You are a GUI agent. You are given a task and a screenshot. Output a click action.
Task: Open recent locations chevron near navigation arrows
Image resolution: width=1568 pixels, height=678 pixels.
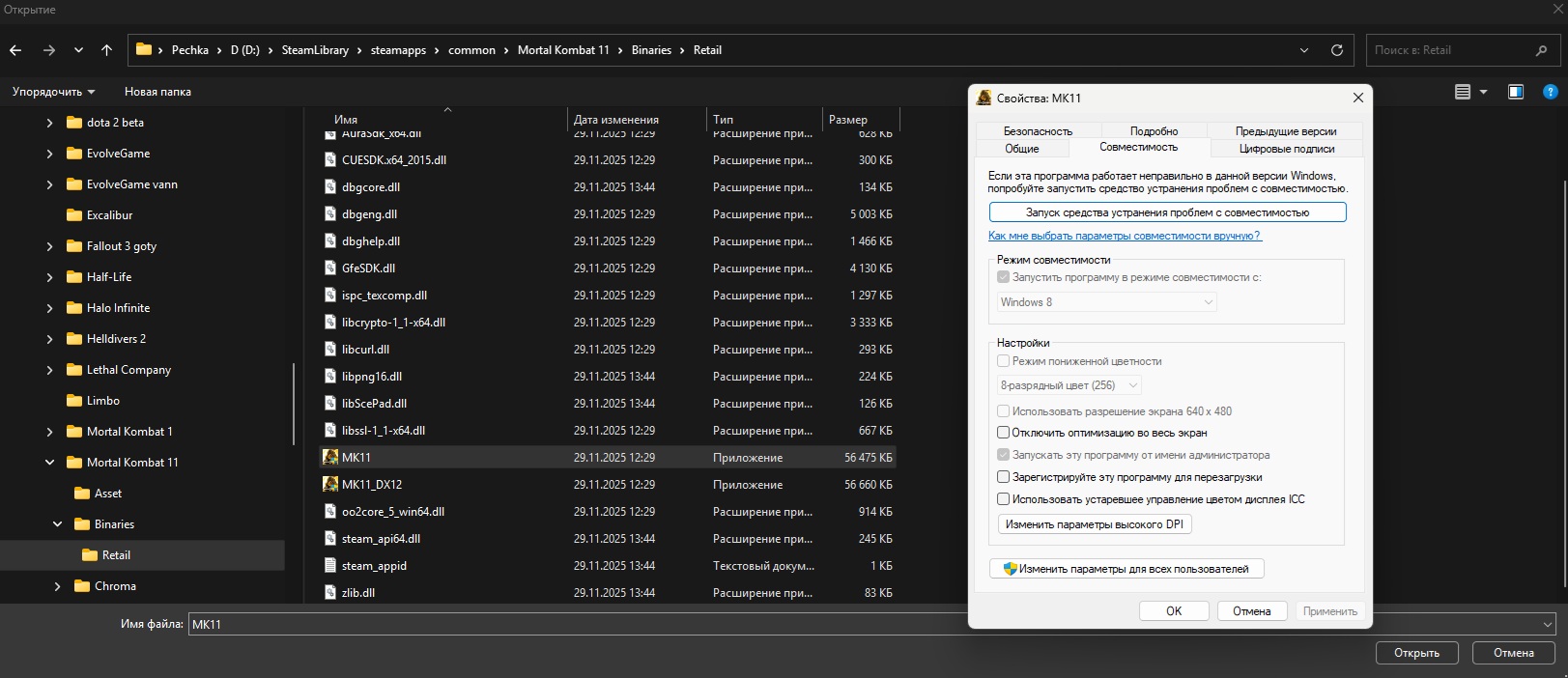(78, 50)
